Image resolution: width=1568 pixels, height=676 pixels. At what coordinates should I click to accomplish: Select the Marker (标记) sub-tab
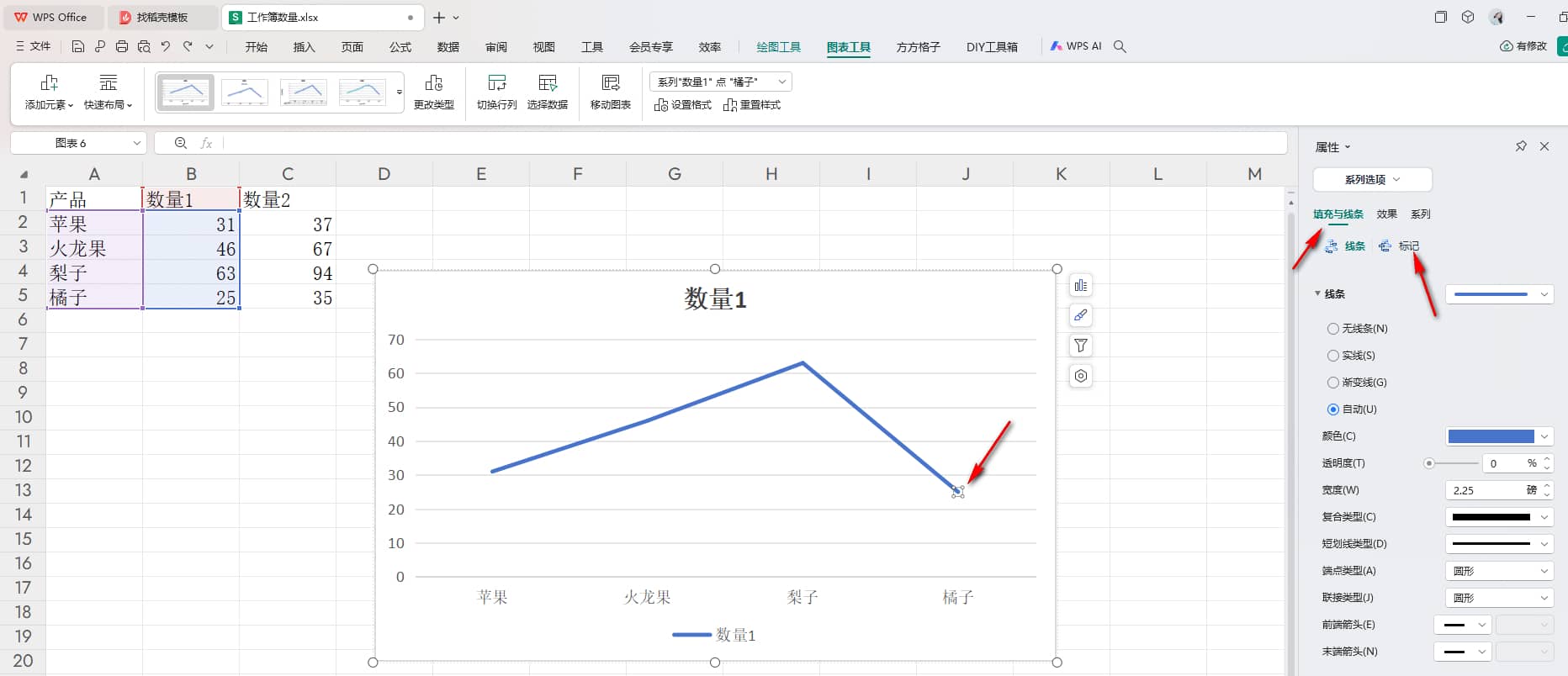tap(1401, 246)
